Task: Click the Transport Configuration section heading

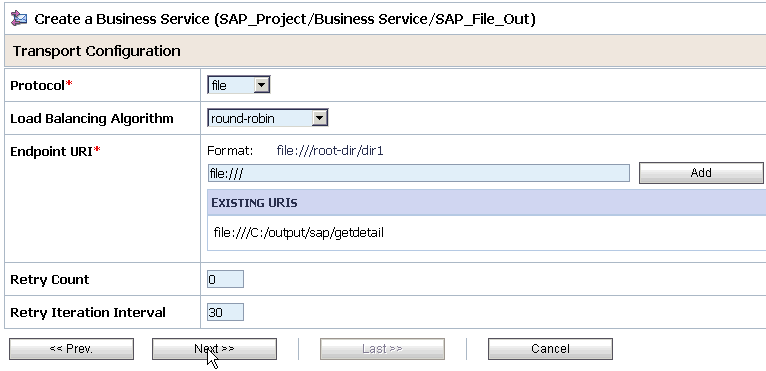Action: click(97, 51)
